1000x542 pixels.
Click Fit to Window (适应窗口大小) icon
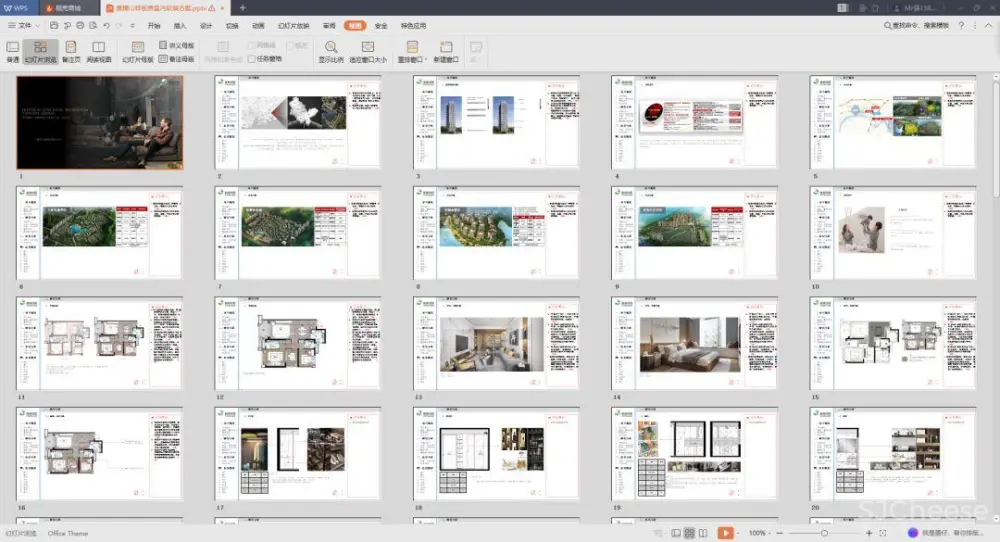tap(367, 51)
